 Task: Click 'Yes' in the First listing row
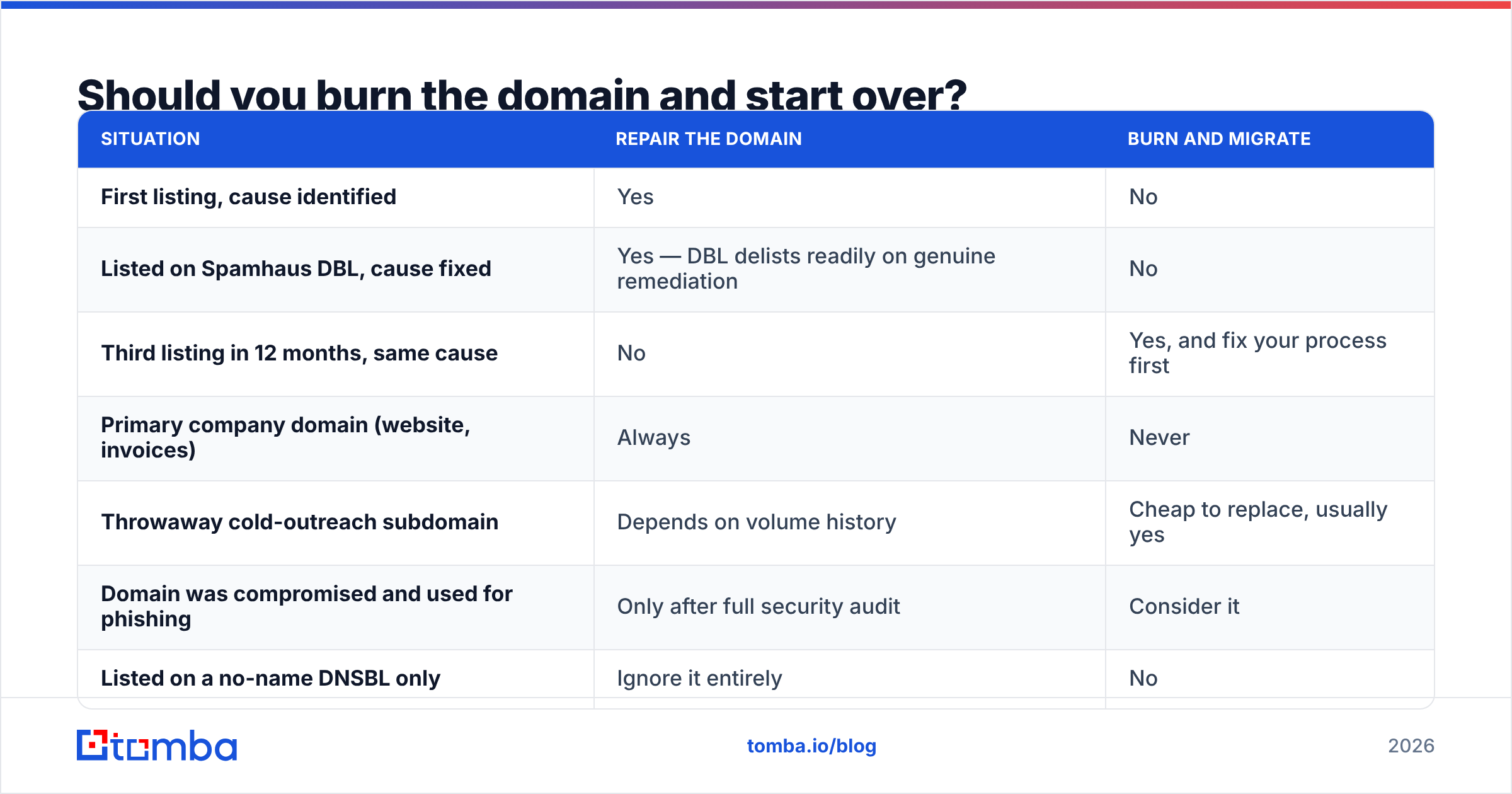click(635, 197)
